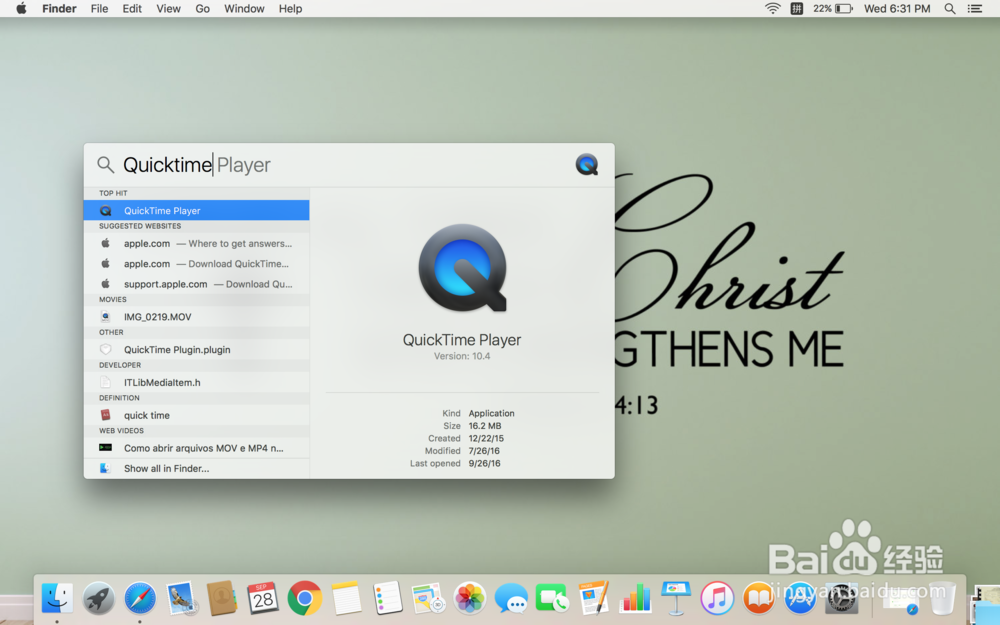Image resolution: width=1000 pixels, height=625 pixels.
Task: Launch Google Chrome from the Dock
Action: pyautogui.click(x=304, y=598)
